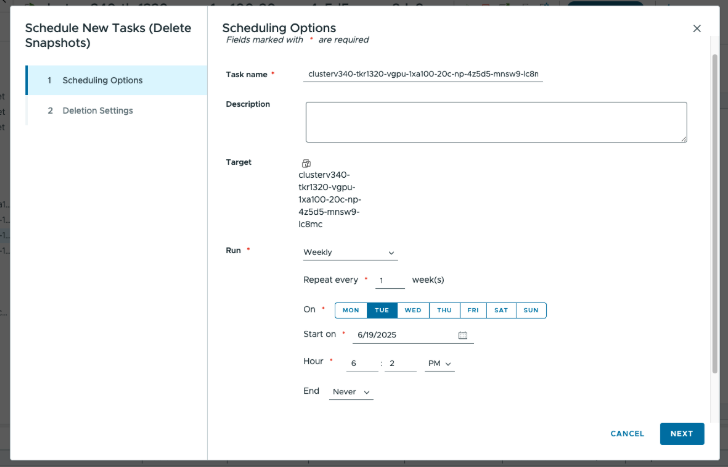Select SAT as run day
Screen dimensions: 728x467
(x=501, y=310)
